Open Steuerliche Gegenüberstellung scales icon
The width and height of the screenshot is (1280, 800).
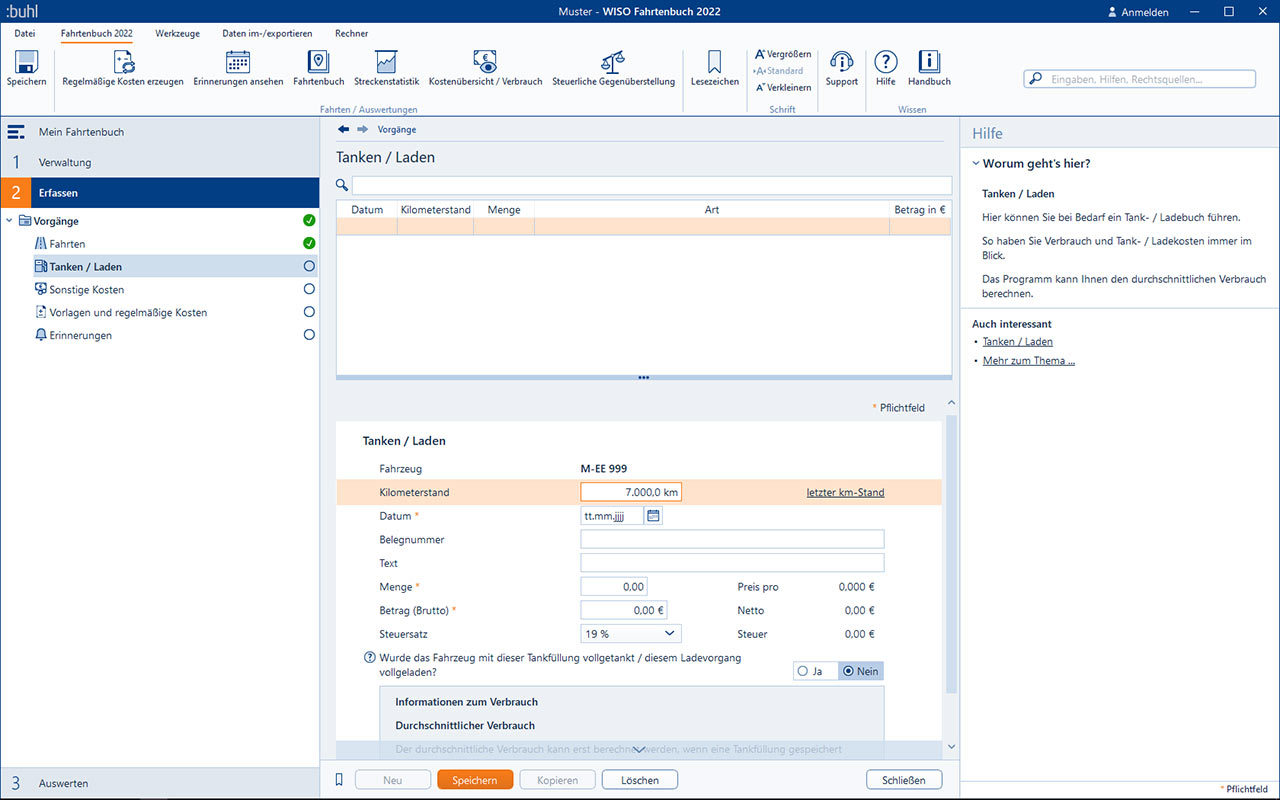point(613,62)
